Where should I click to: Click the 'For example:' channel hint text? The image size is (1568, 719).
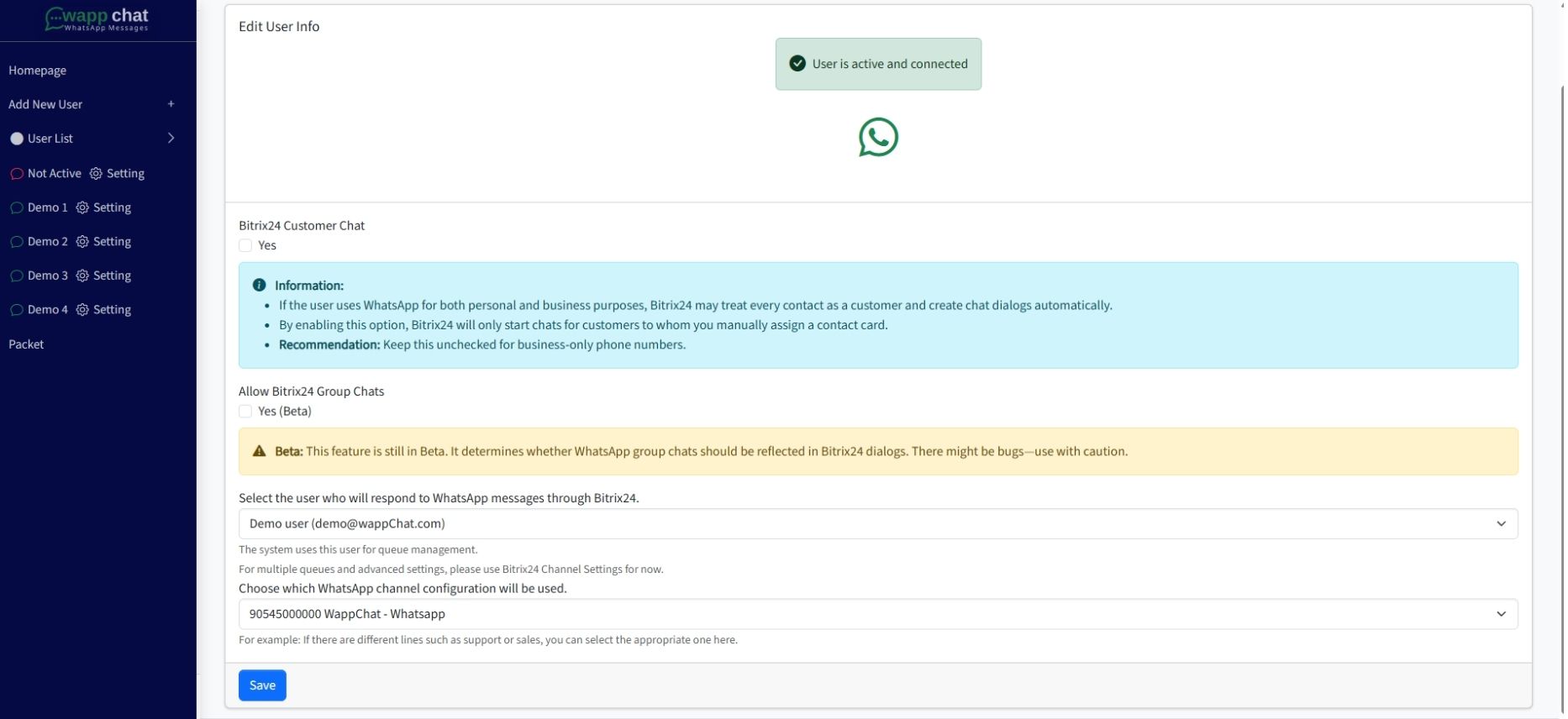click(488, 640)
